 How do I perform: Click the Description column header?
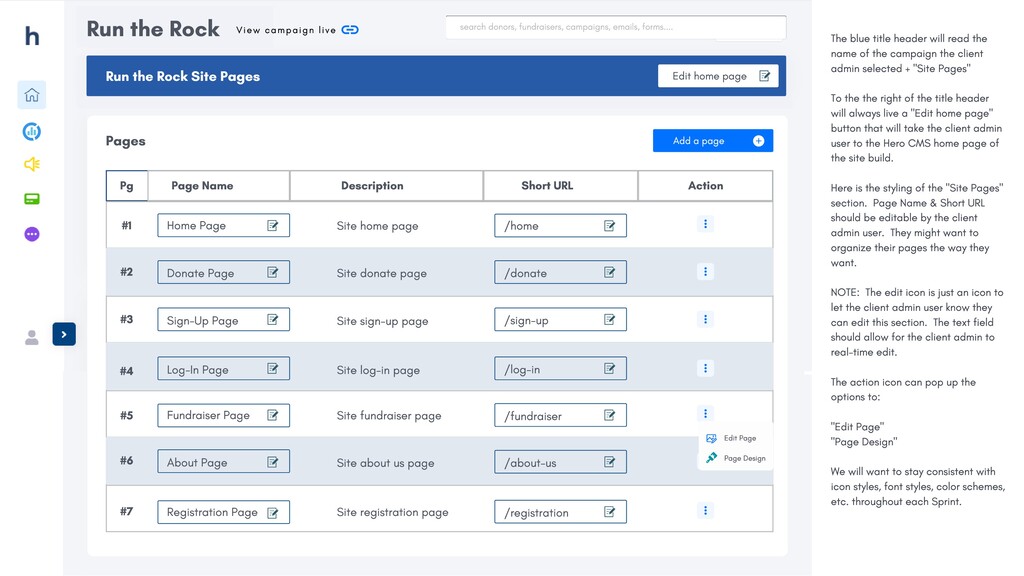pos(387,185)
